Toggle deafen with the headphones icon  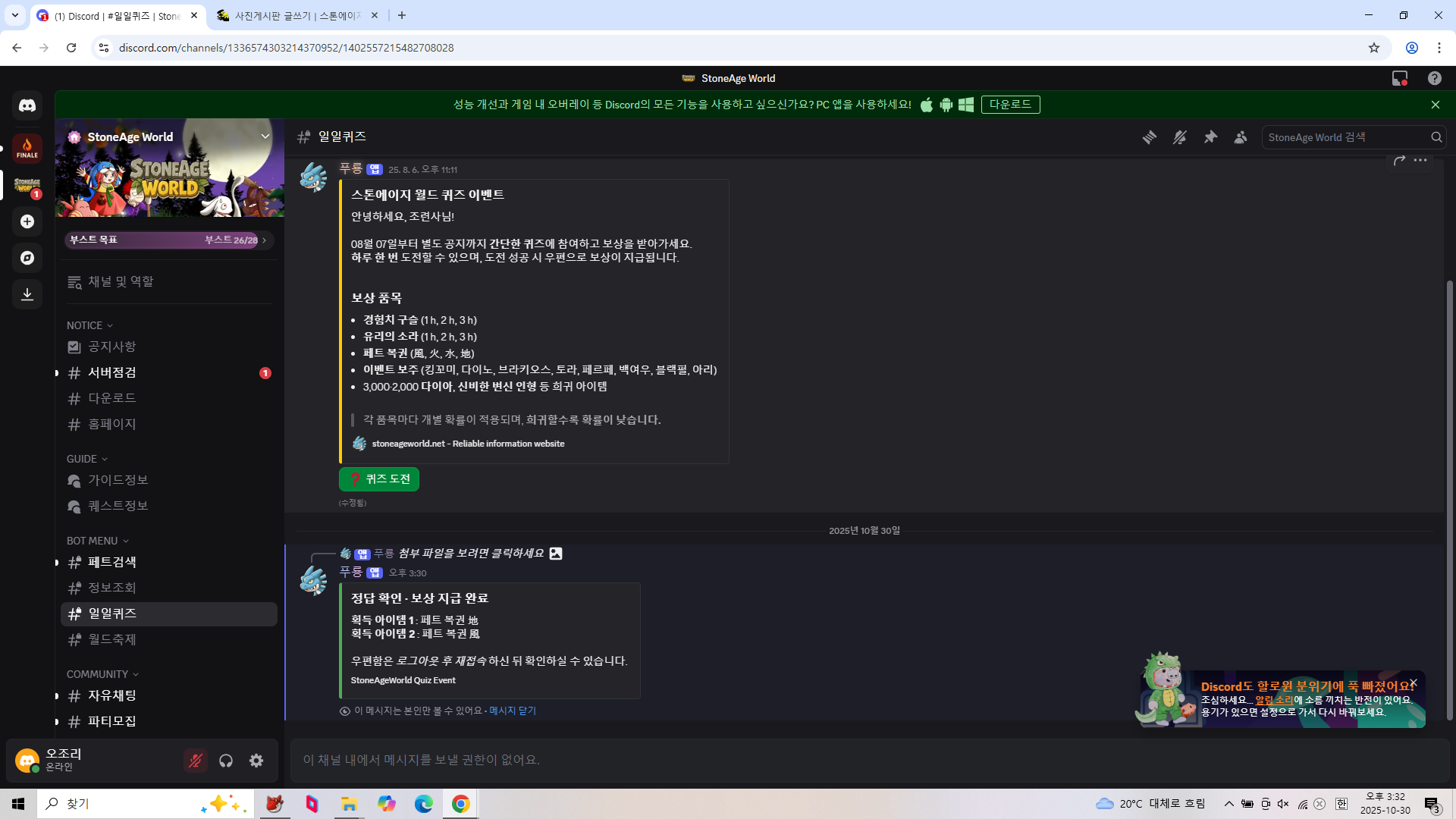(226, 761)
